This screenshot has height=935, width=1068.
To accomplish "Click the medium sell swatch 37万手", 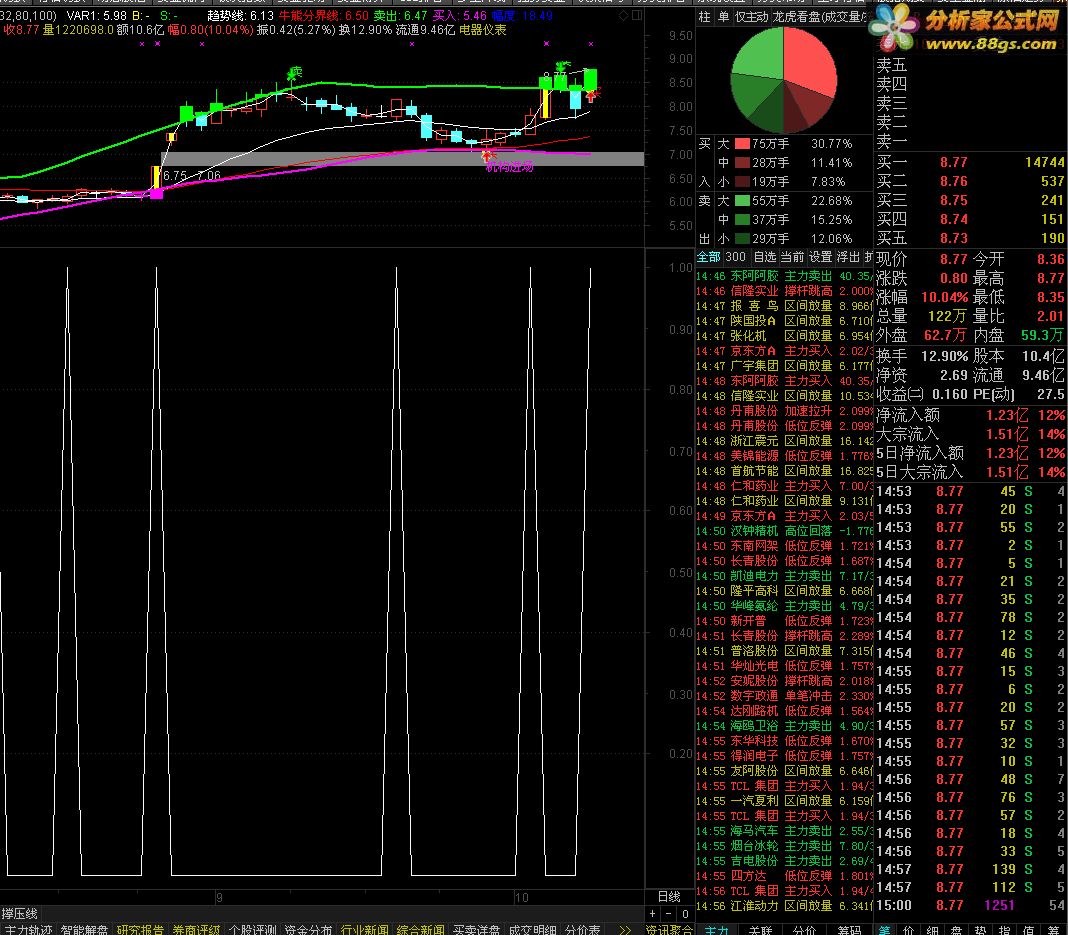I will pos(742,220).
